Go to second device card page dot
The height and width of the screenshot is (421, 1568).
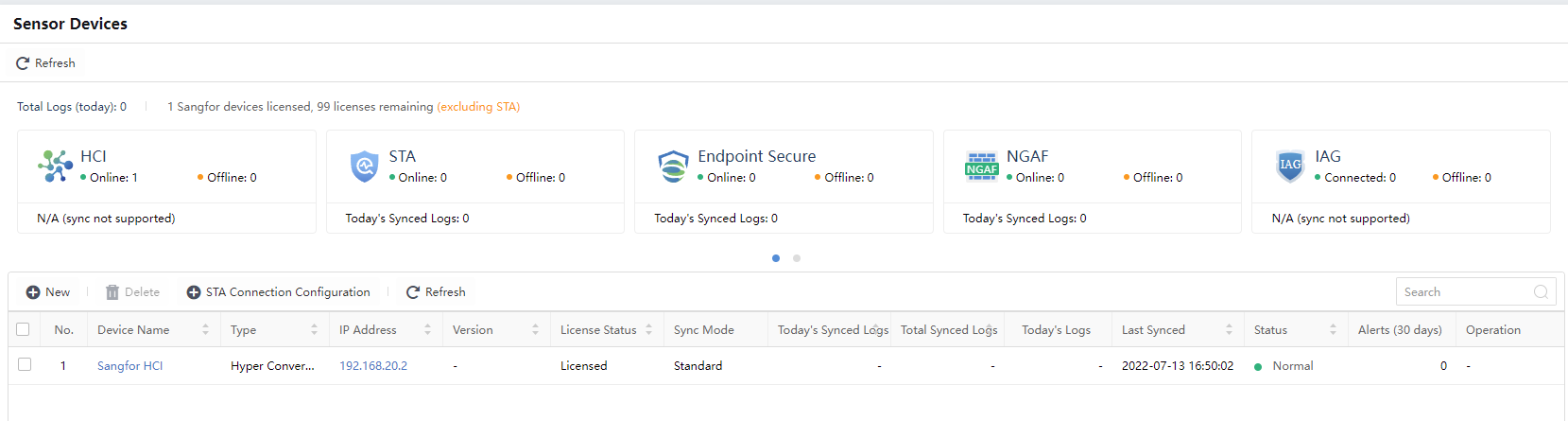pos(797,258)
